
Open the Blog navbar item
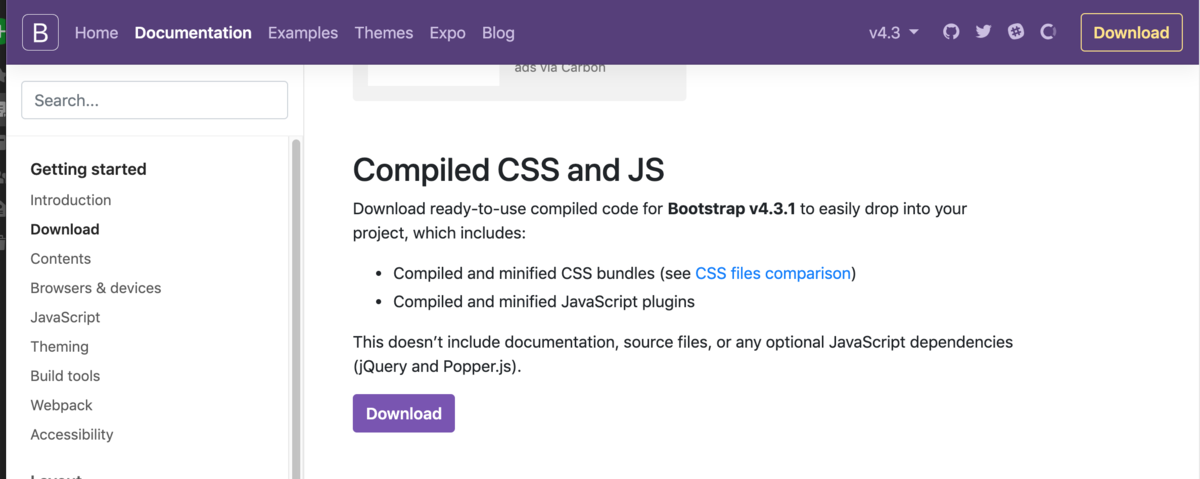pos(498,33)
